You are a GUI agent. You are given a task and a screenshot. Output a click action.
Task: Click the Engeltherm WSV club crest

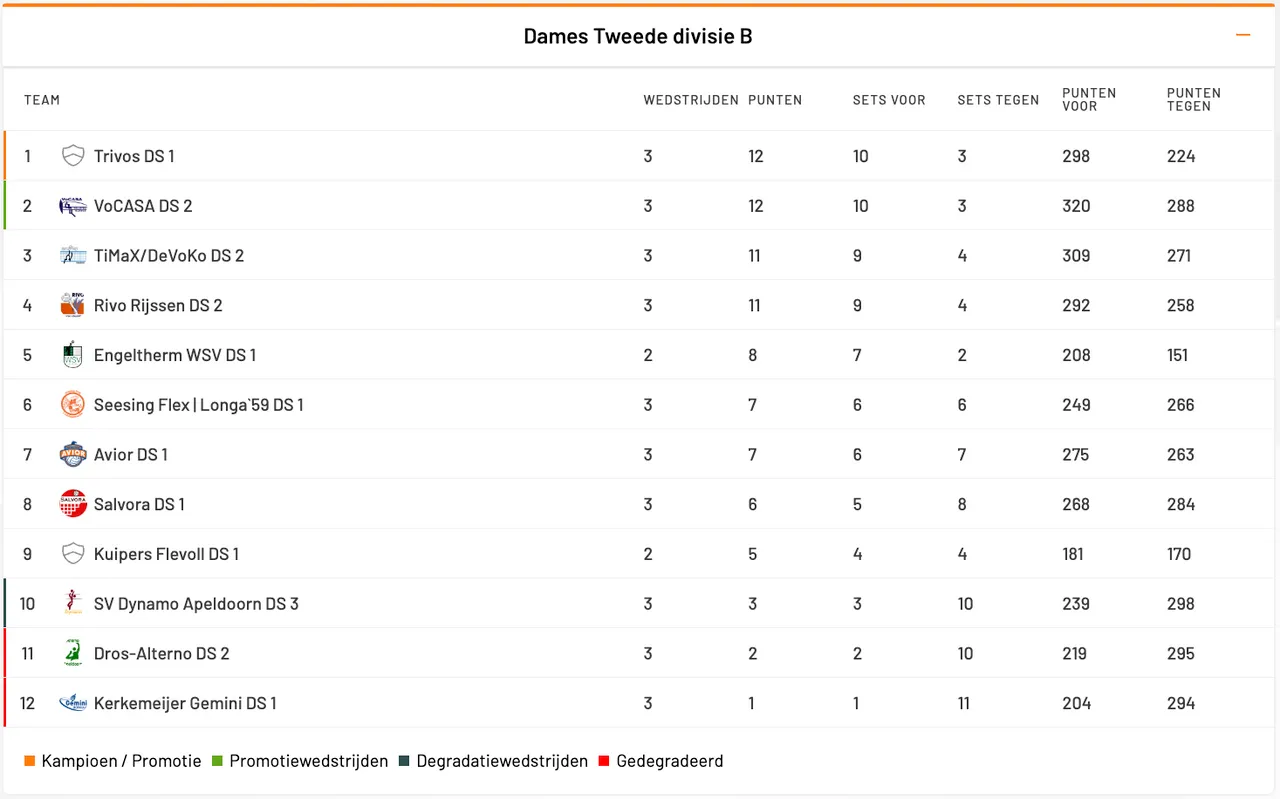click(72, 355)
